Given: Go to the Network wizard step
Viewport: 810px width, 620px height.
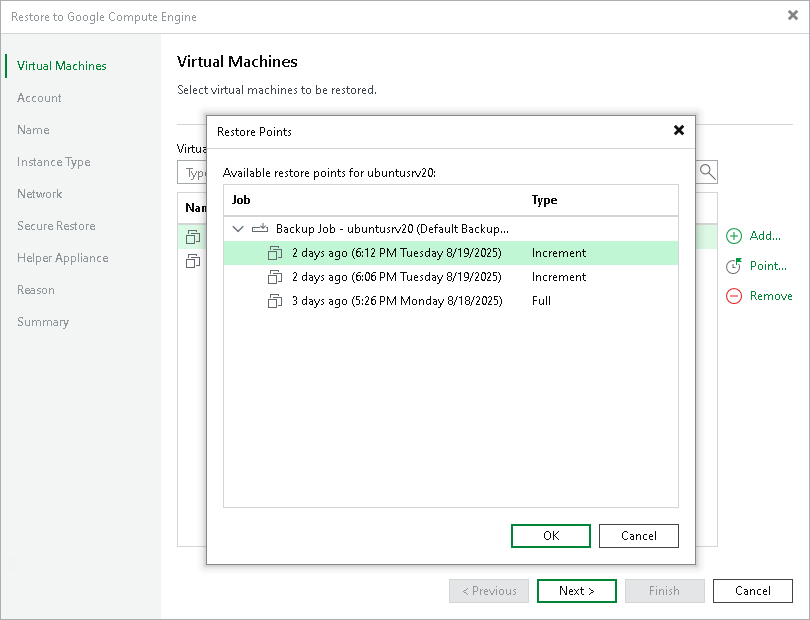Looking at the screenshot, I should pos(40,194).
